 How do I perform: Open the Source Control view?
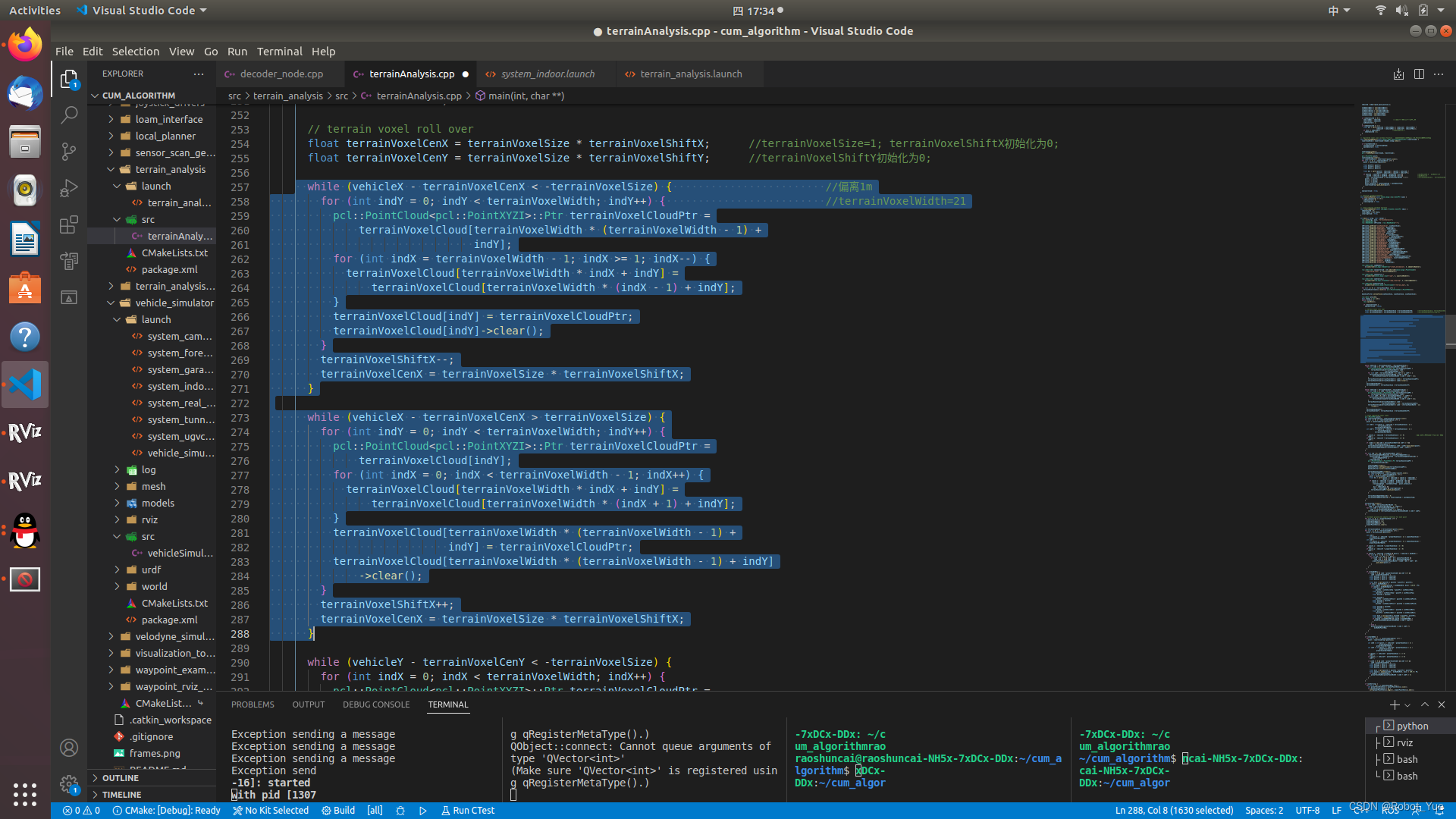(x=69, y=151)
